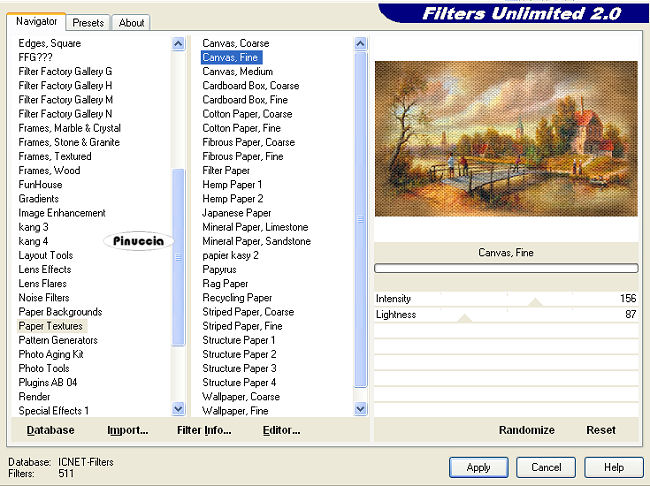Pick Filter Factory Gallery N

[65, 114]
